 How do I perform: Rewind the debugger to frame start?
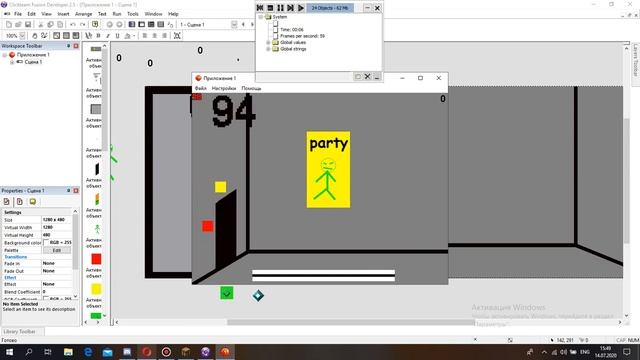click(260, 8)
